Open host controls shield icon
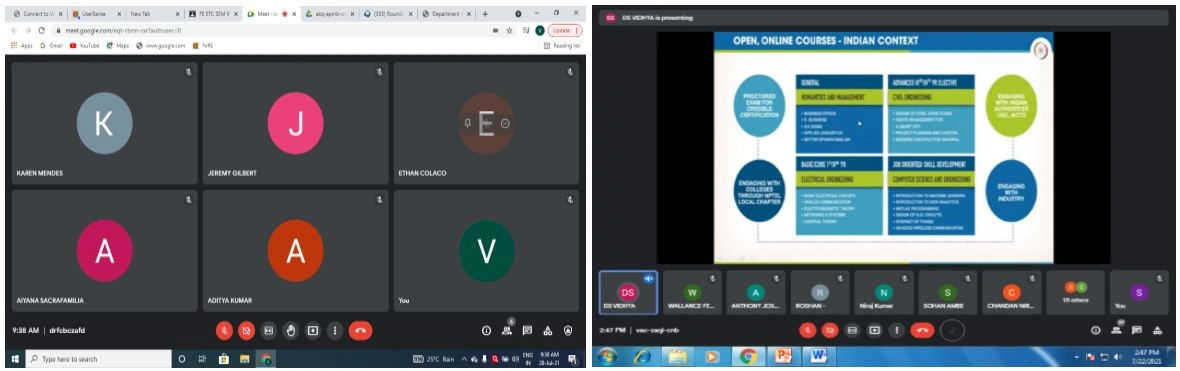Screen dimensions: 1180x371 pyautogui.click(x=568, y=330)
